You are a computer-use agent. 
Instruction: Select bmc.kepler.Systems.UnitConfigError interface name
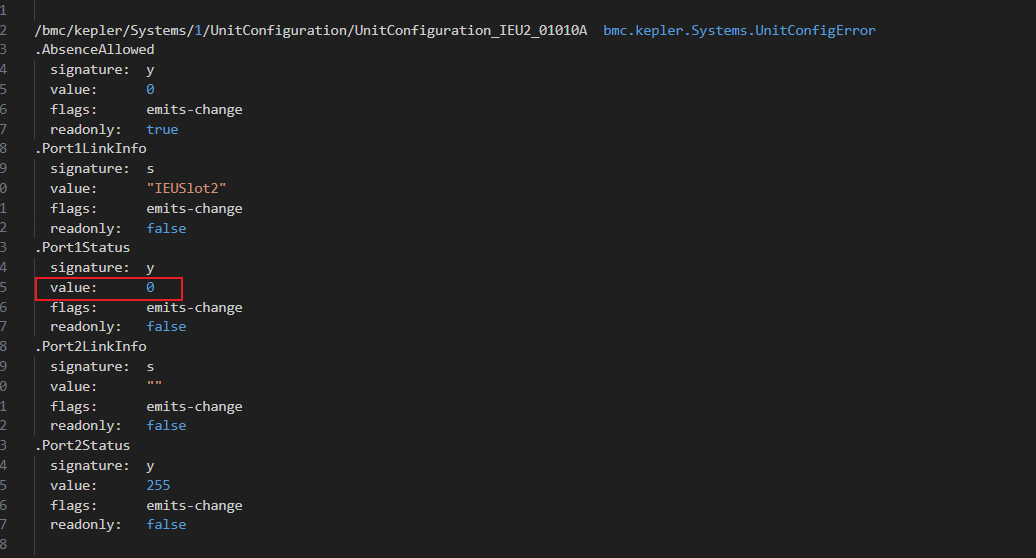coord(739,30)
